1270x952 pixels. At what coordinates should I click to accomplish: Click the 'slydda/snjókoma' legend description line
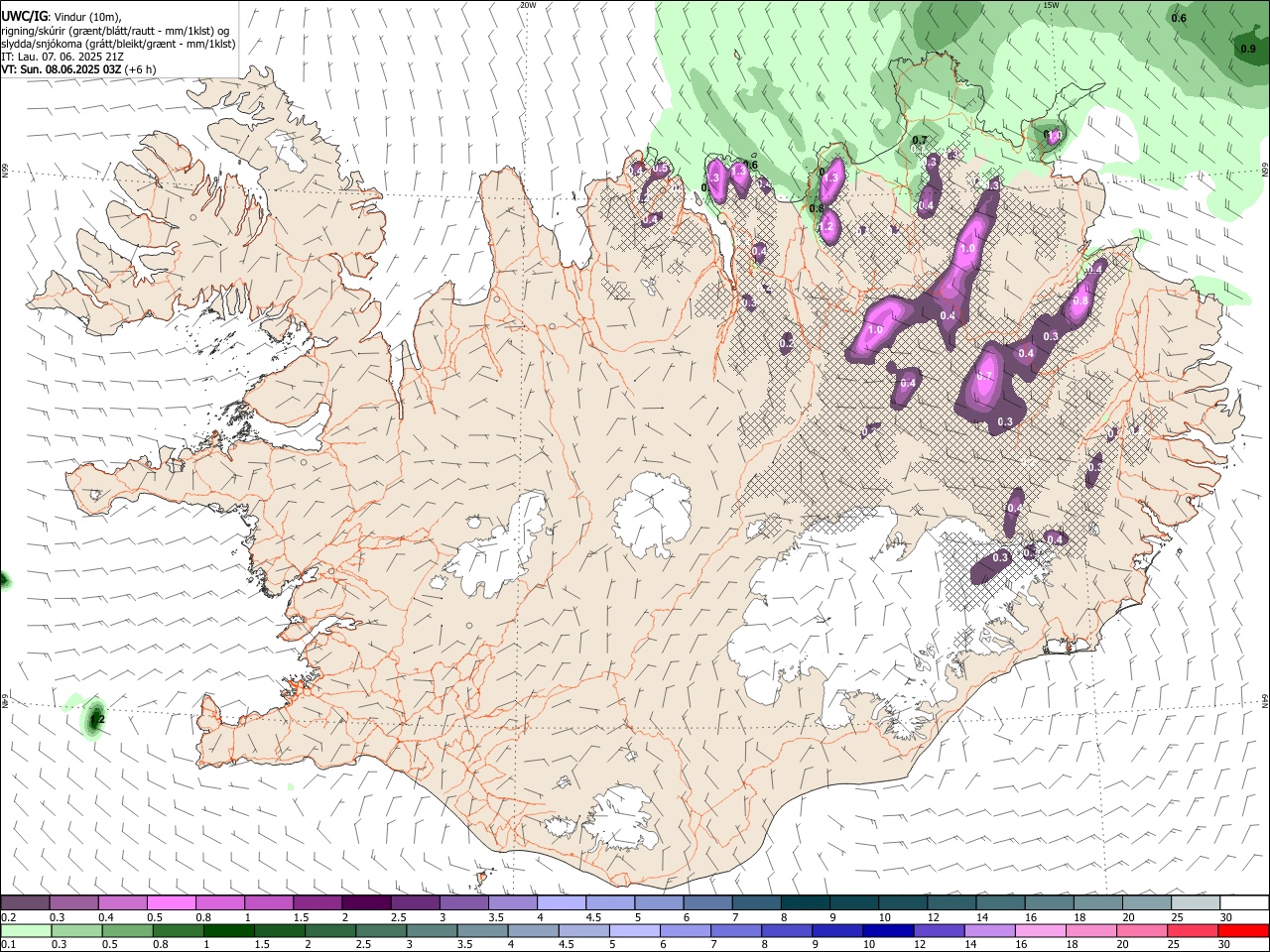coord(118,44)
